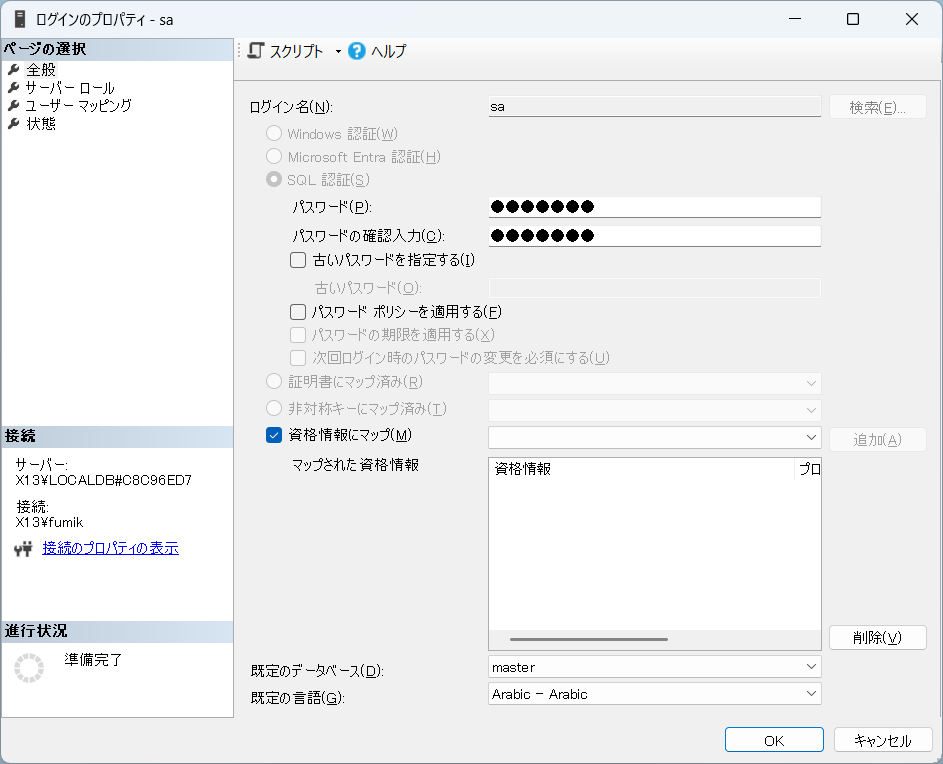Click the wrench icon beside 状態
Viewport: 943px width, 764px height.
(14, 124)
